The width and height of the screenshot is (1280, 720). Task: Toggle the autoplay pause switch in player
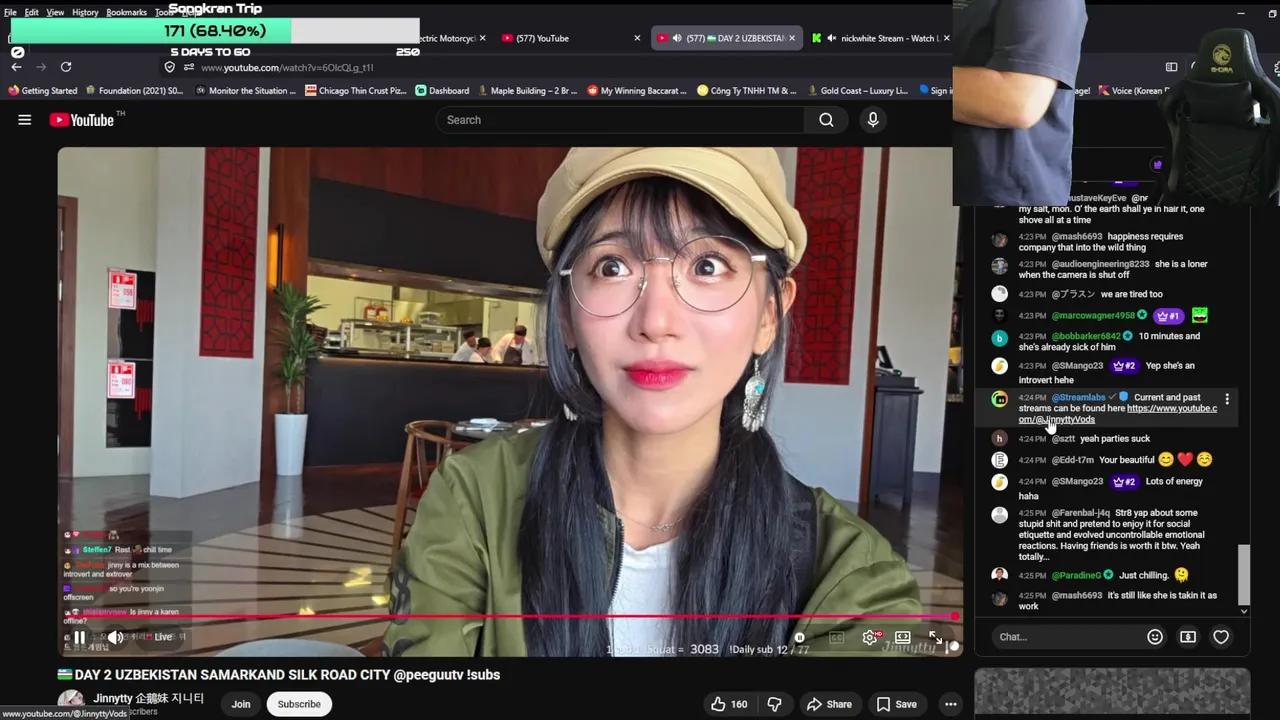(x=799, y=637)
